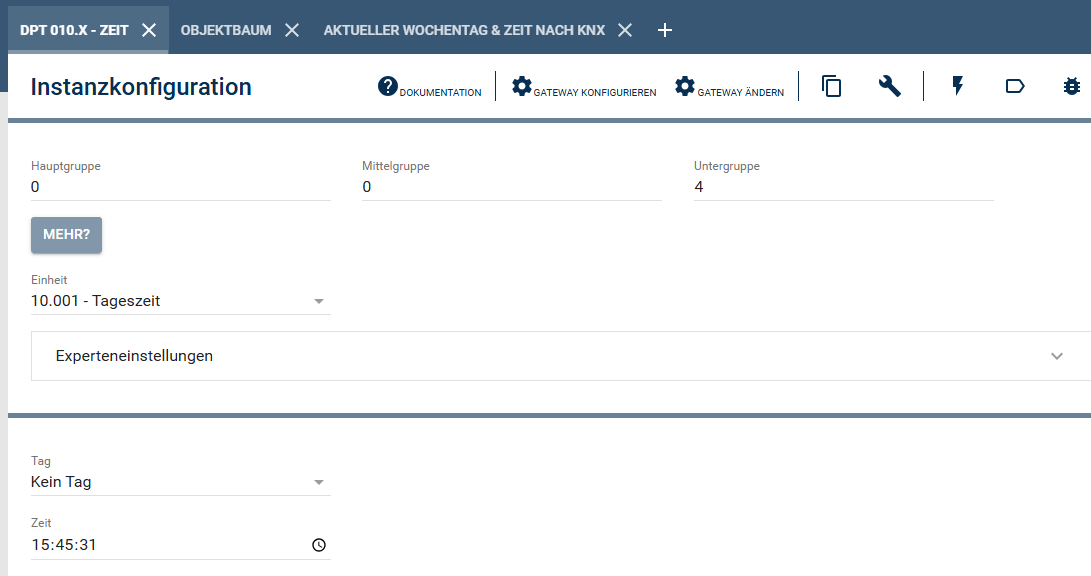
Task: Switch to the Objektbaum tab
Action: (226, 30)
